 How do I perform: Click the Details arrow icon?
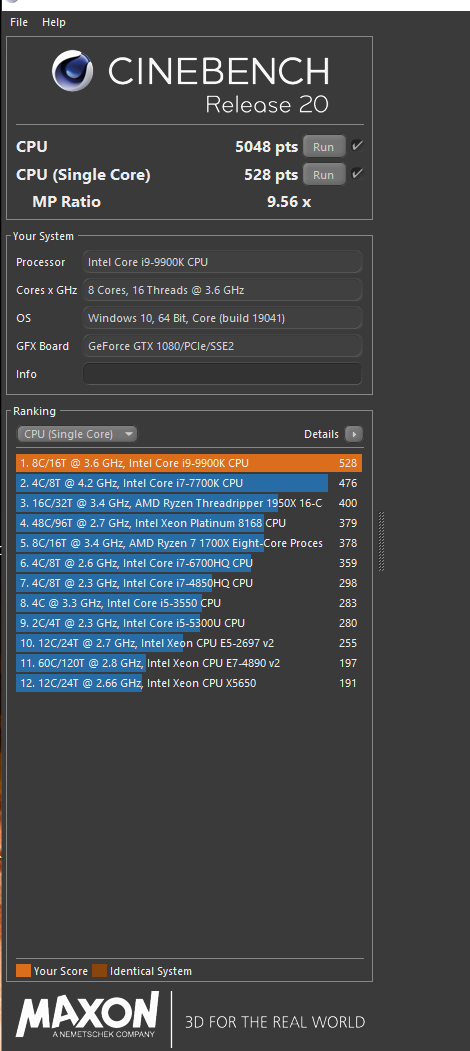tap(353, 434)
